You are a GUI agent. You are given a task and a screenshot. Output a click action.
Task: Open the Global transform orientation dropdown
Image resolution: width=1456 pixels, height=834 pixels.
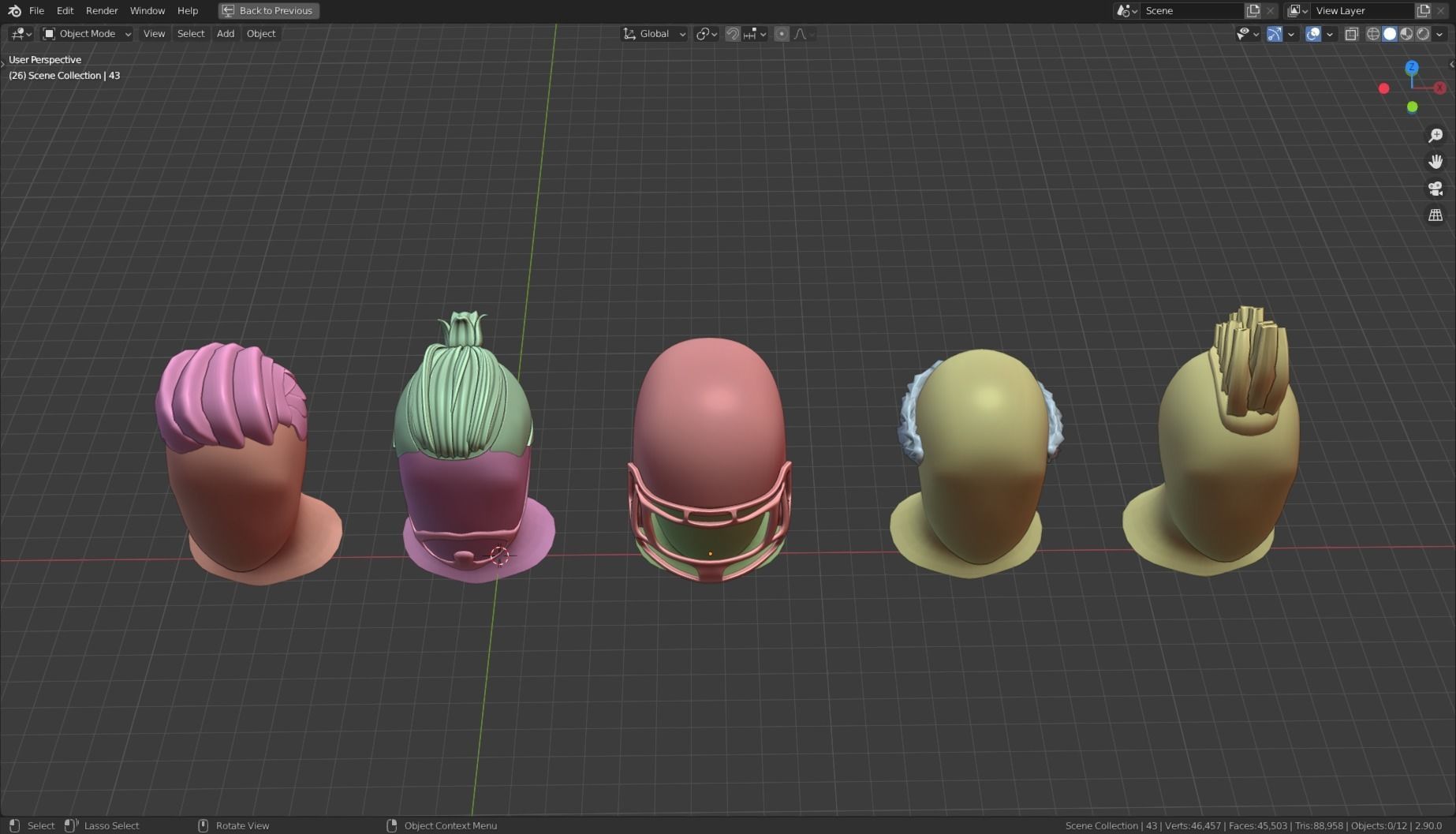(655, 34)
